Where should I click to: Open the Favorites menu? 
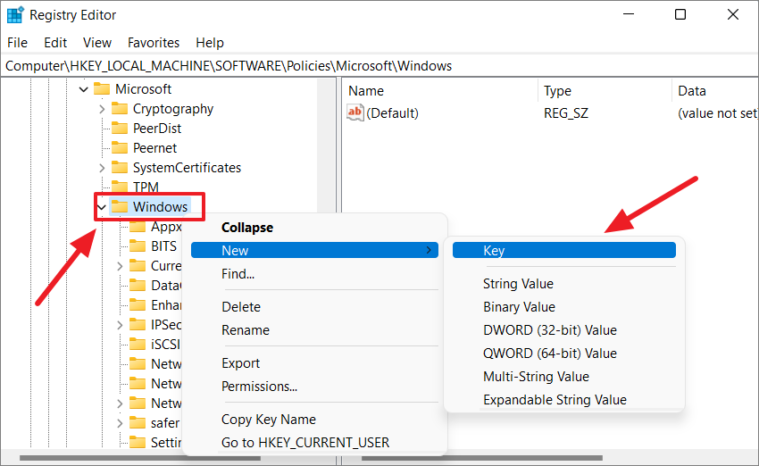[x=153, y=43]
